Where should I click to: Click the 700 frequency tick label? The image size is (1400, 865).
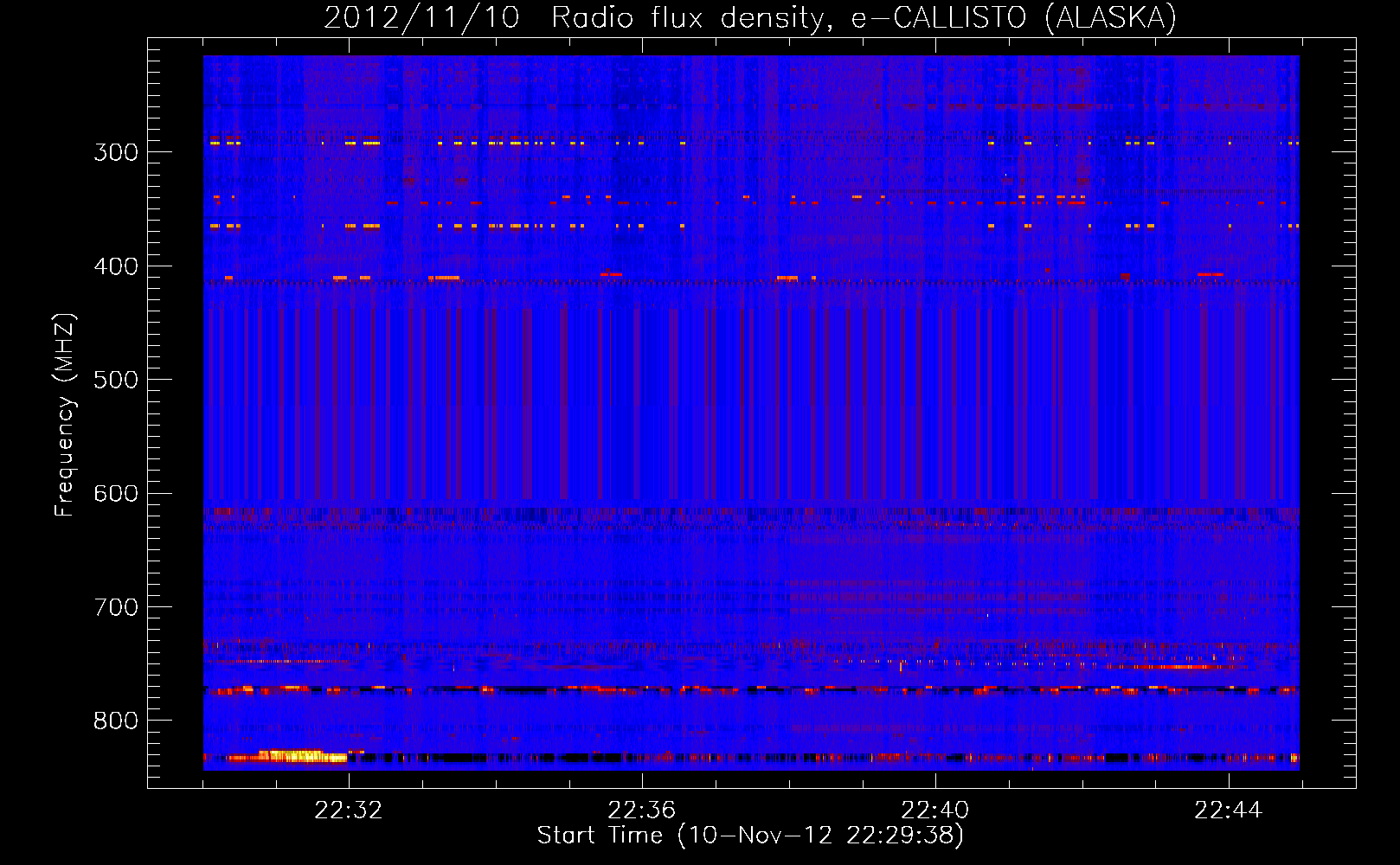pyautogui.click(x=116, y=607)
